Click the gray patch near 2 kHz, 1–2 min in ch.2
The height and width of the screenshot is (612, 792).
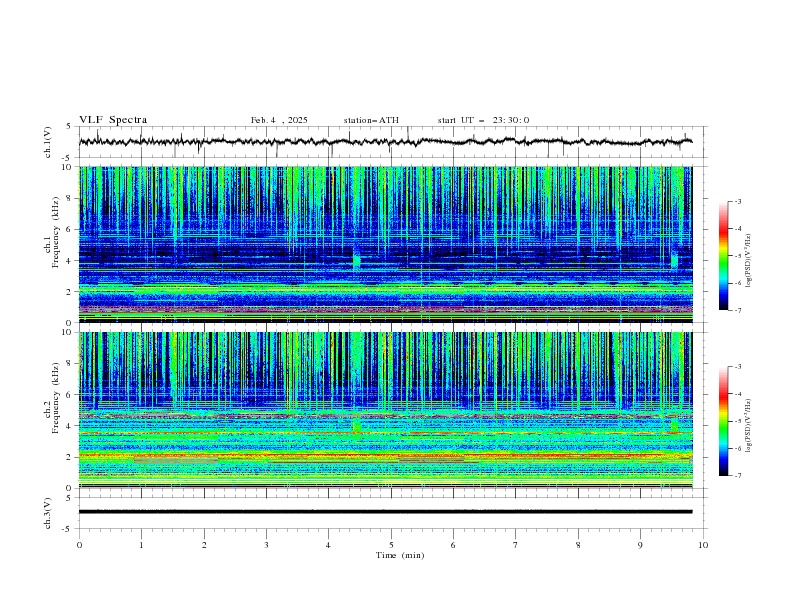(176, 461)
